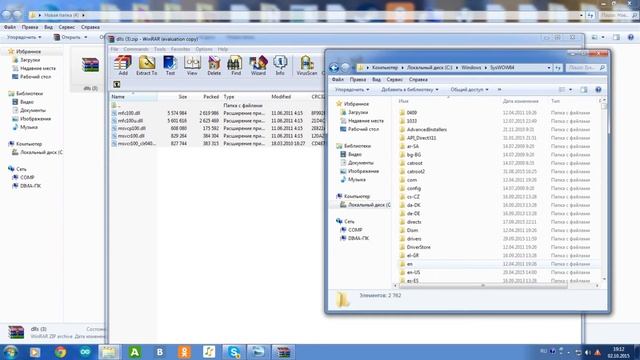Open the File menu in WinRAR

click(x=114, y=49)
